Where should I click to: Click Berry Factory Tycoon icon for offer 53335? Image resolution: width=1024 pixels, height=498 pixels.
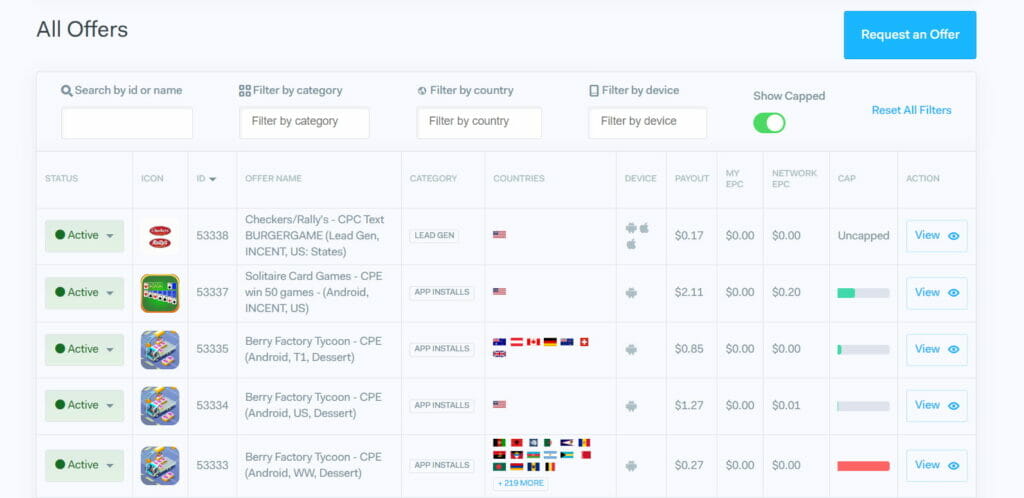click(x=160, y=350)
